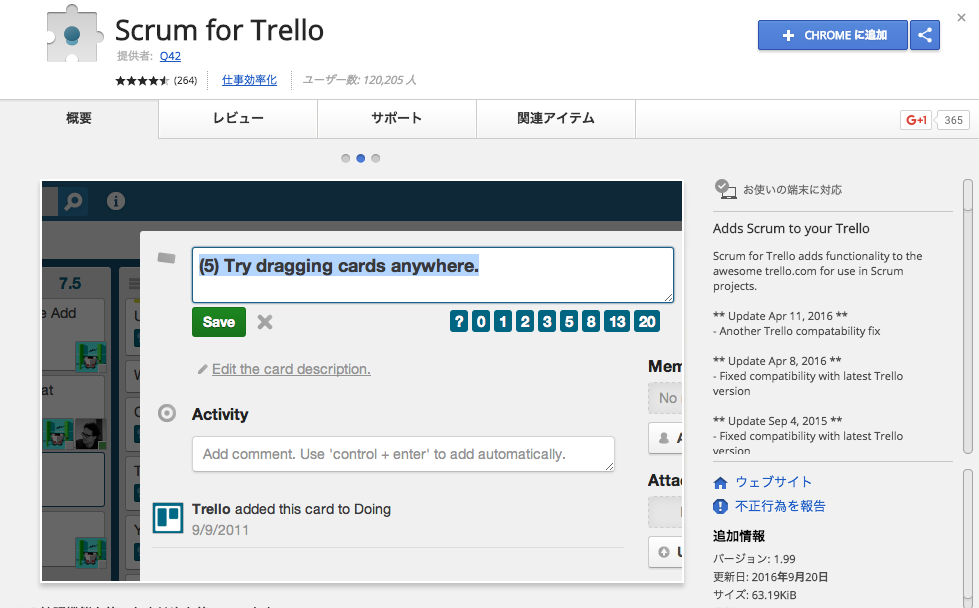
Task: Click the X cancel icon beside Save
Action: (265, 322)
